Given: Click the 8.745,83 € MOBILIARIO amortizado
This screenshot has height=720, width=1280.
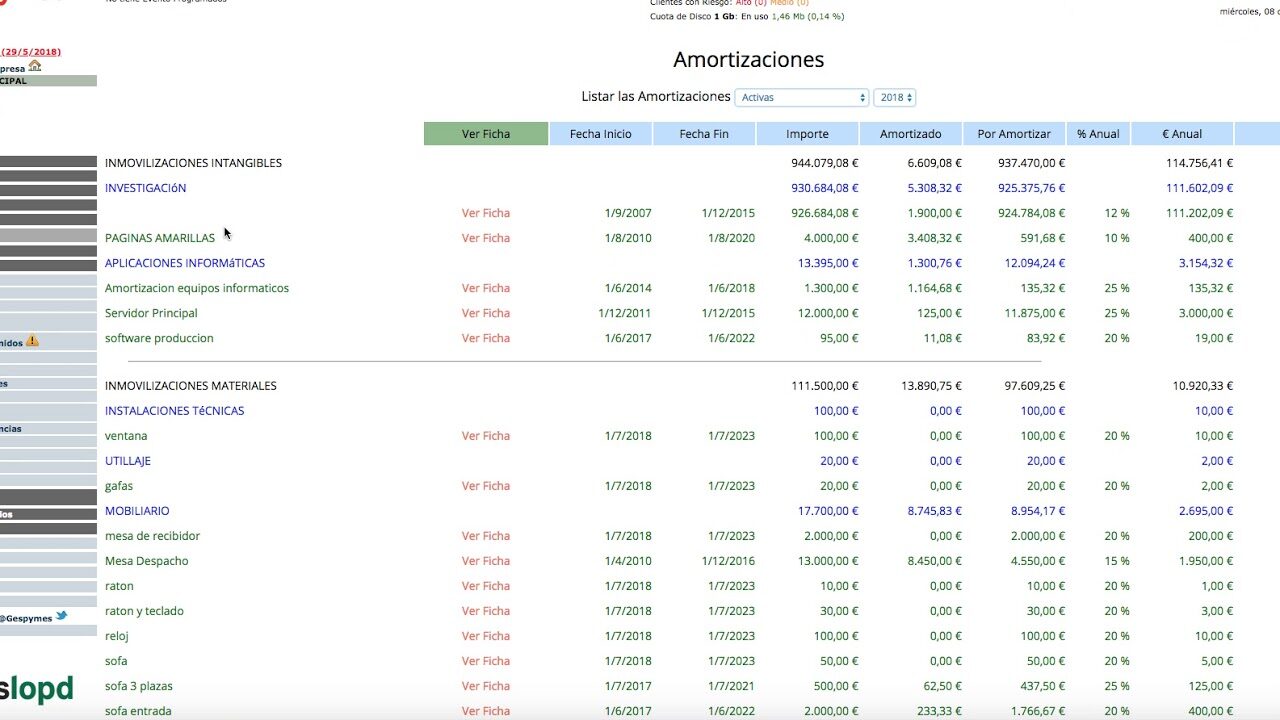Looking at the screenshot, I should coord(934,511).
